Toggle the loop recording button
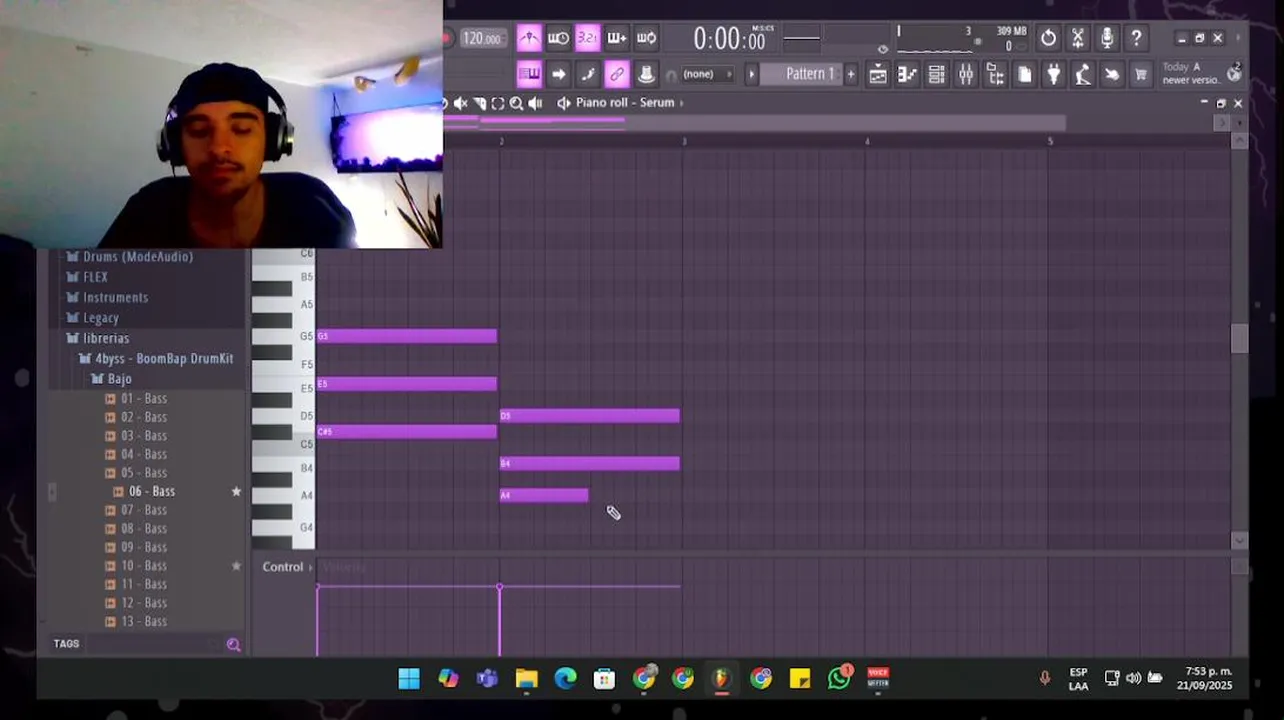The height and width of the screenshot is (720, 1284). pyautogui.click(x=646, y=38)
